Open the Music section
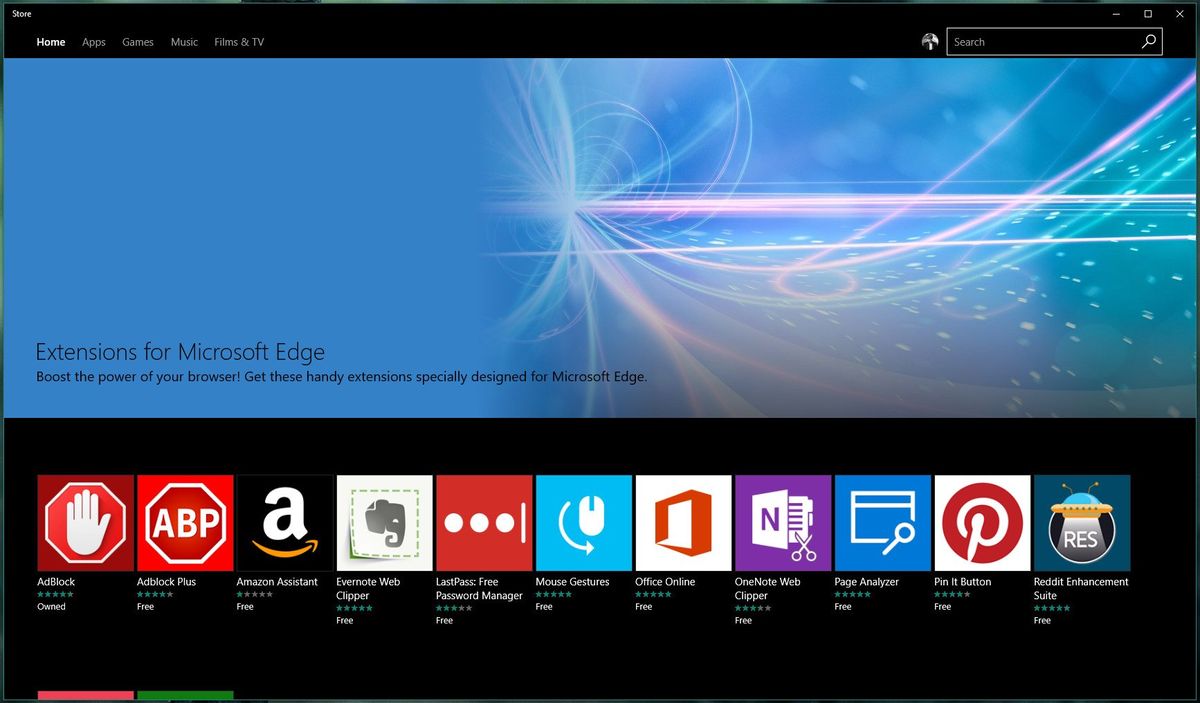Screen dimensions: 1200x703 (183, 42)
